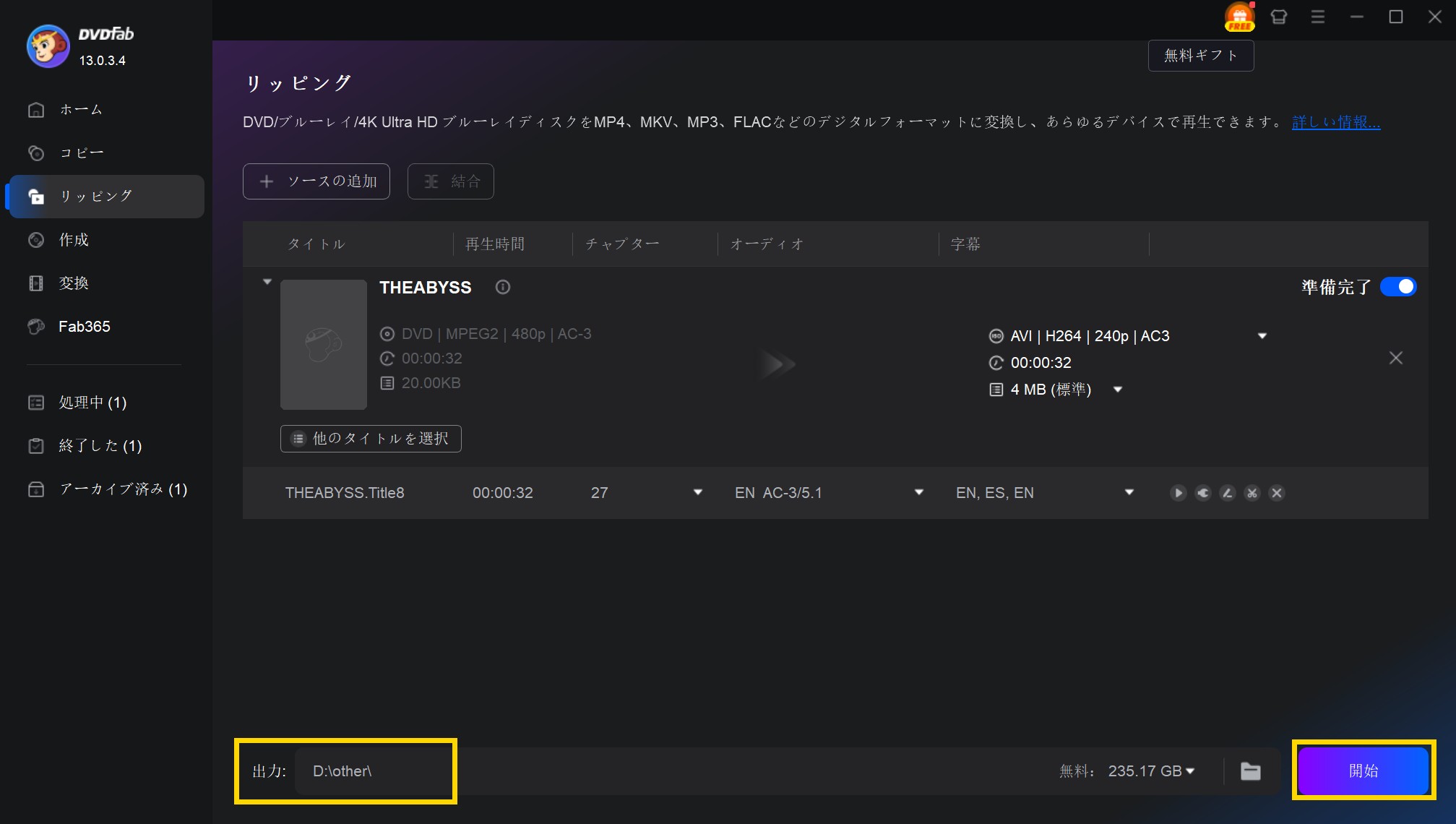1456x824 pixels.
Task: Click the 00:00:32 duration in Title8 row
Action: click(503, 493)
